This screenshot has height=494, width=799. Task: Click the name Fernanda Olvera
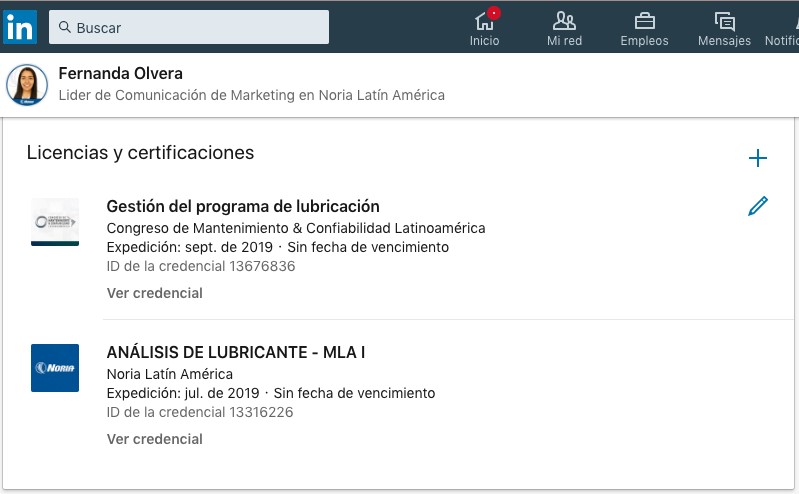click(120, 73)
